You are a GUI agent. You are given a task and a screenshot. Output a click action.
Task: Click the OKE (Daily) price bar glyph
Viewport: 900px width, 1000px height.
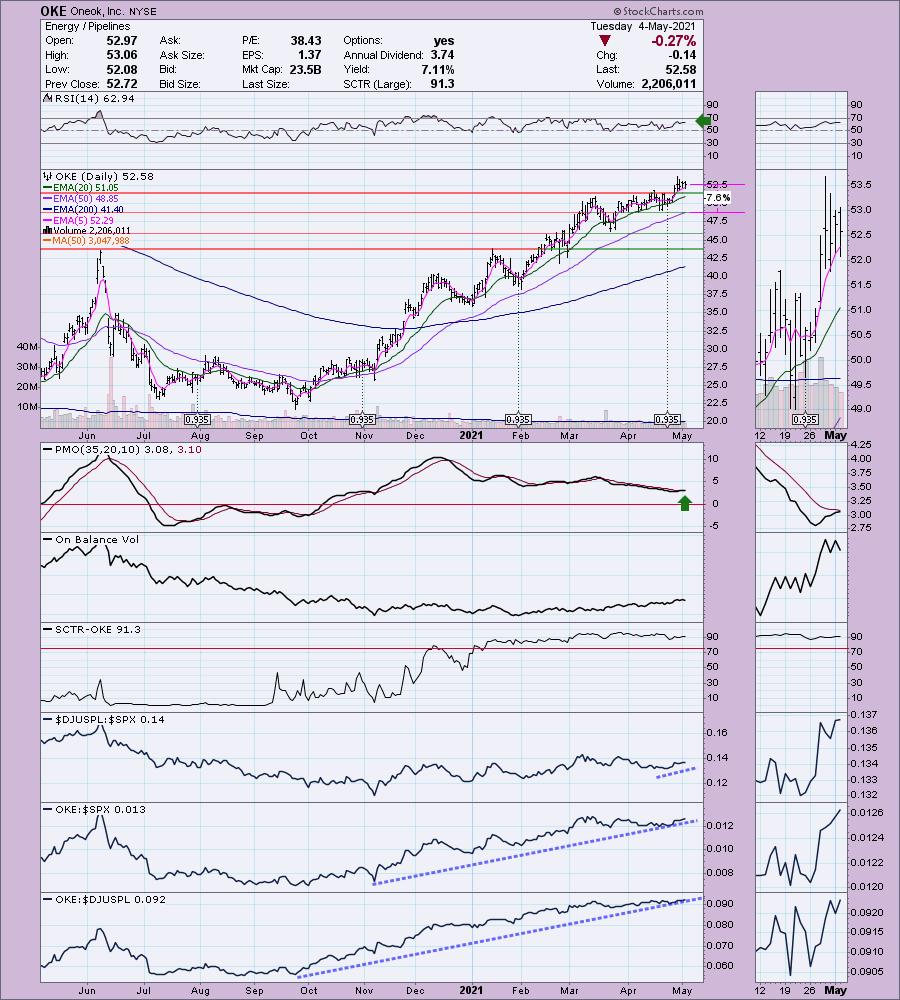pyautogui.click(x=48, y=176)
